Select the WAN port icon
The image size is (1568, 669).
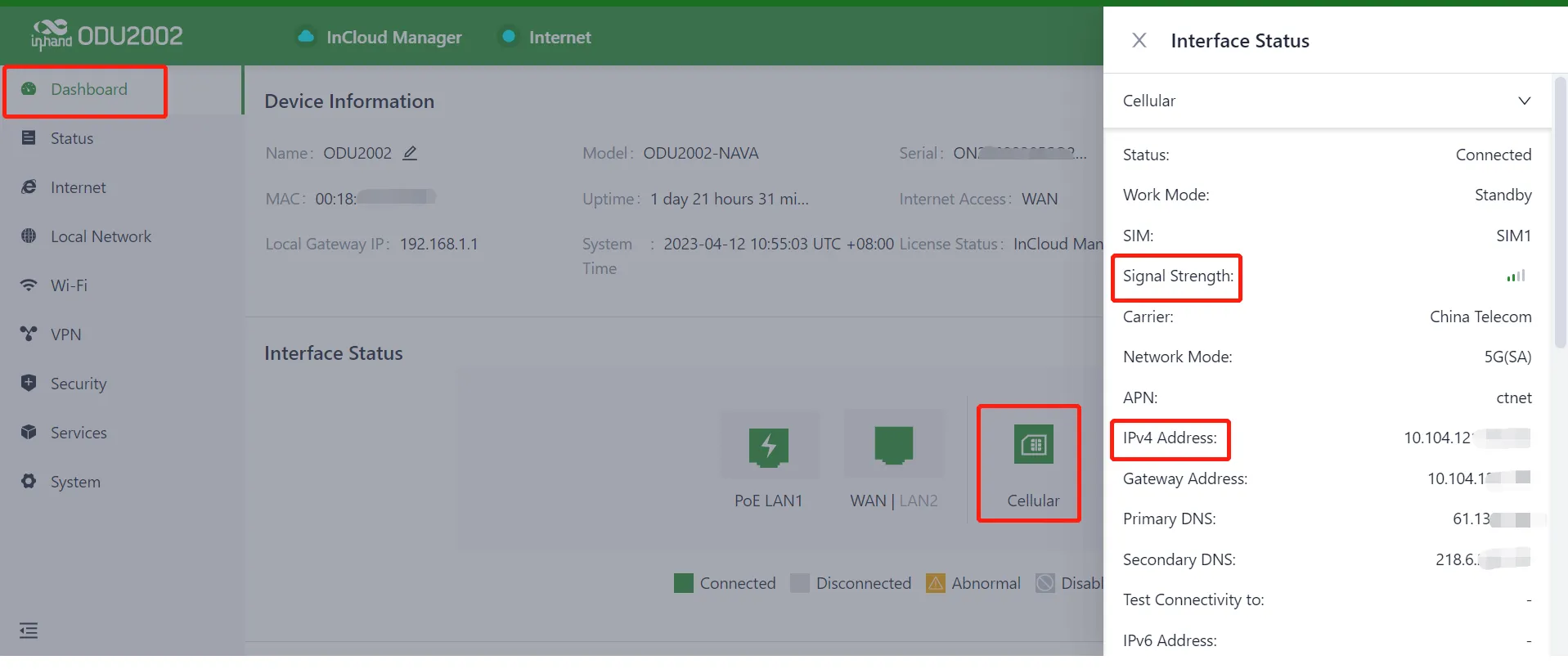893,446
